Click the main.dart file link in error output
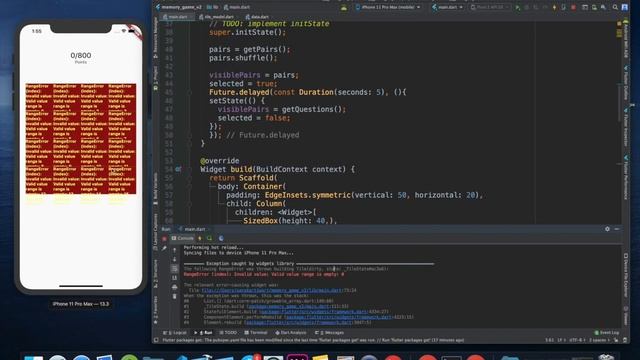 272,290
